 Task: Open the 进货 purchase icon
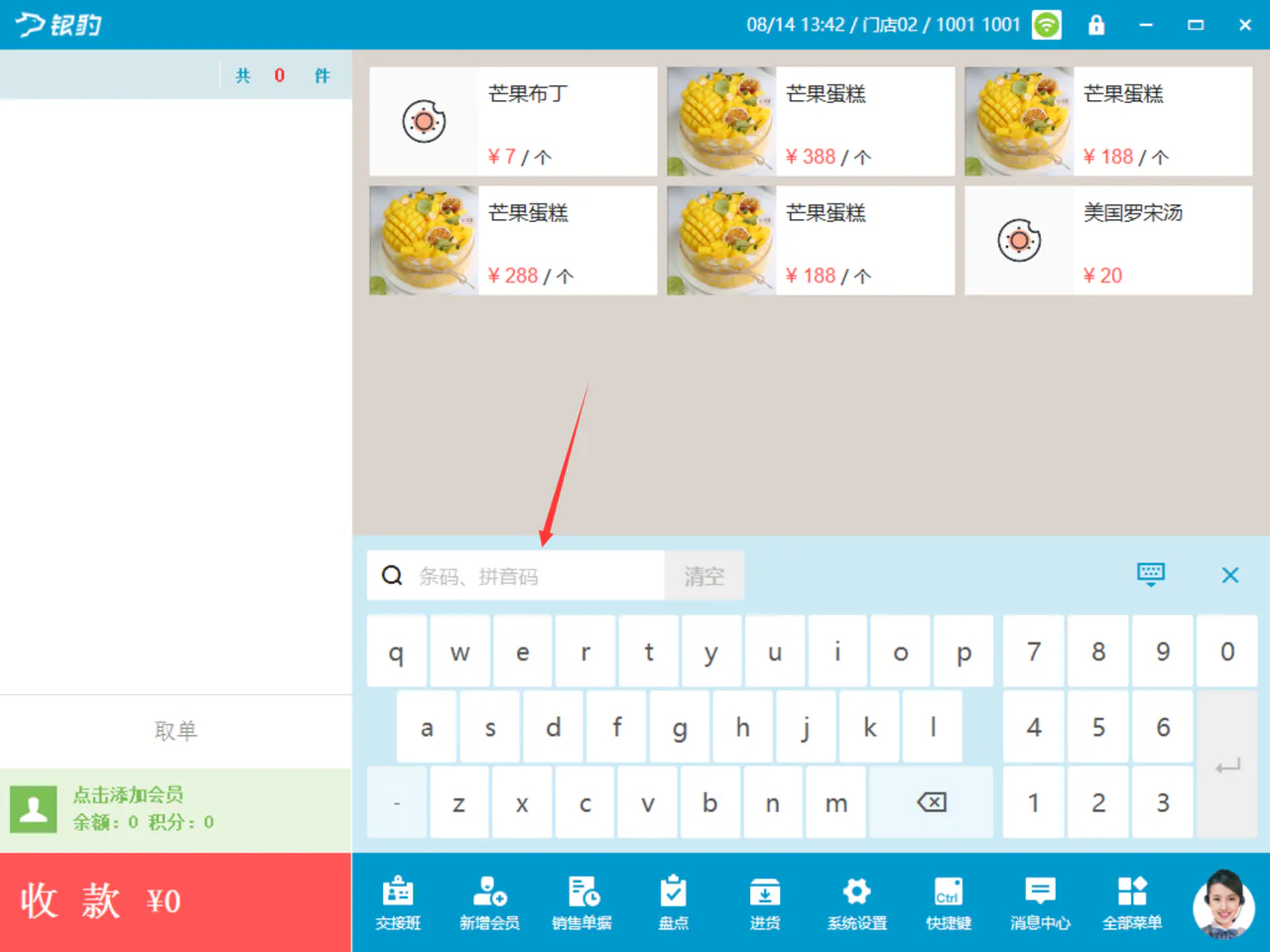click(x=764, y=902)
